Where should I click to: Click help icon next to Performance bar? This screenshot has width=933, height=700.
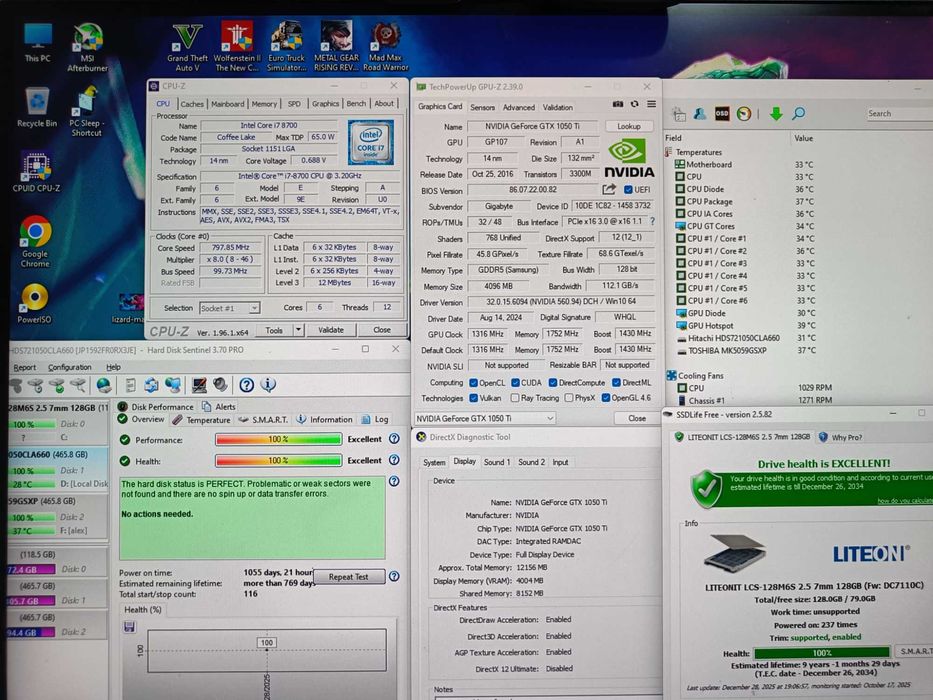point(394,439)
